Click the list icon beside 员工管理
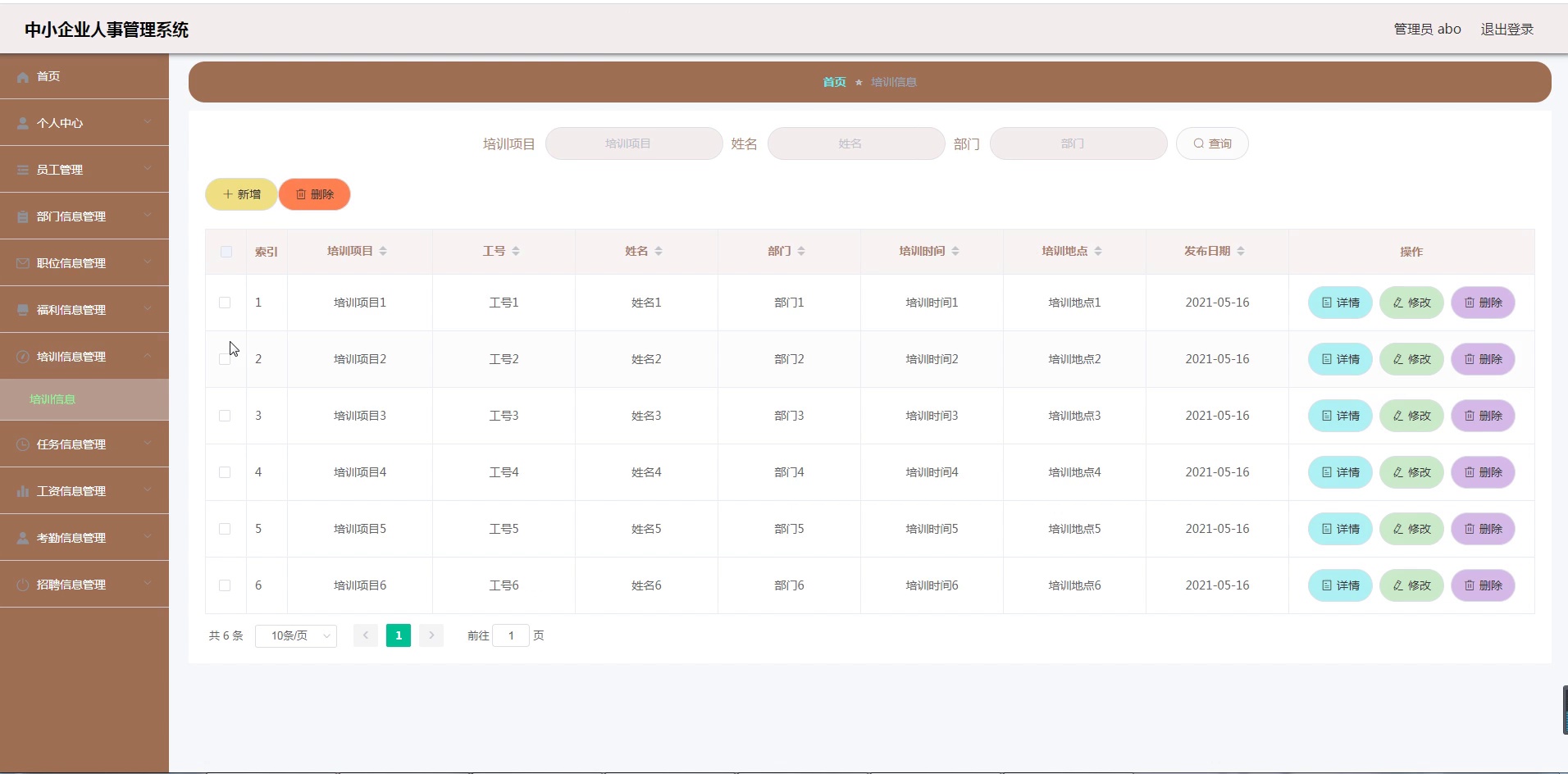This screenshot has width=1568, height=774. pyautogui.click(x=23, y=171)
